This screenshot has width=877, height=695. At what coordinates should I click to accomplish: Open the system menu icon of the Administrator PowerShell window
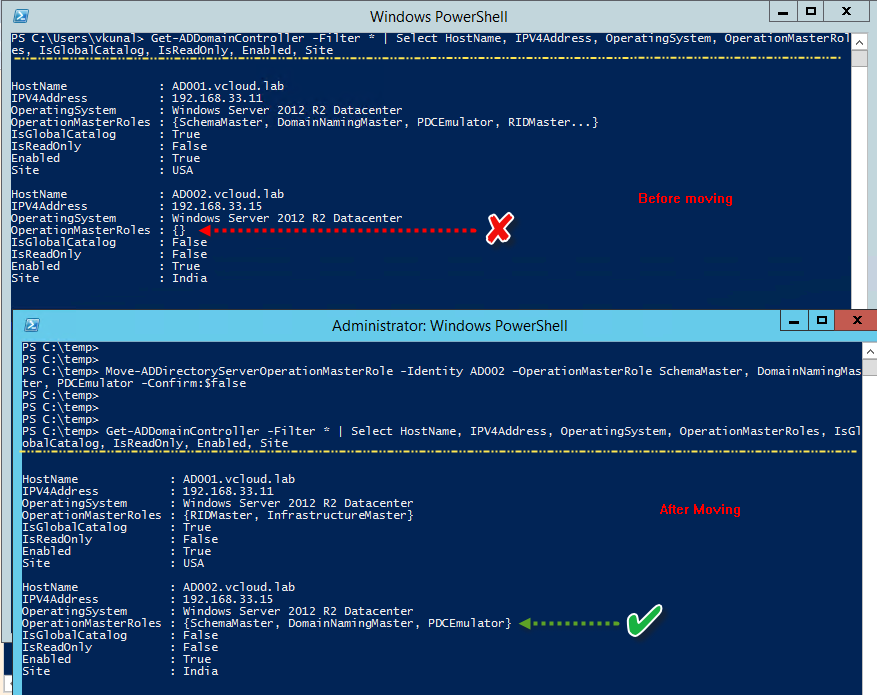click(31, 324)
